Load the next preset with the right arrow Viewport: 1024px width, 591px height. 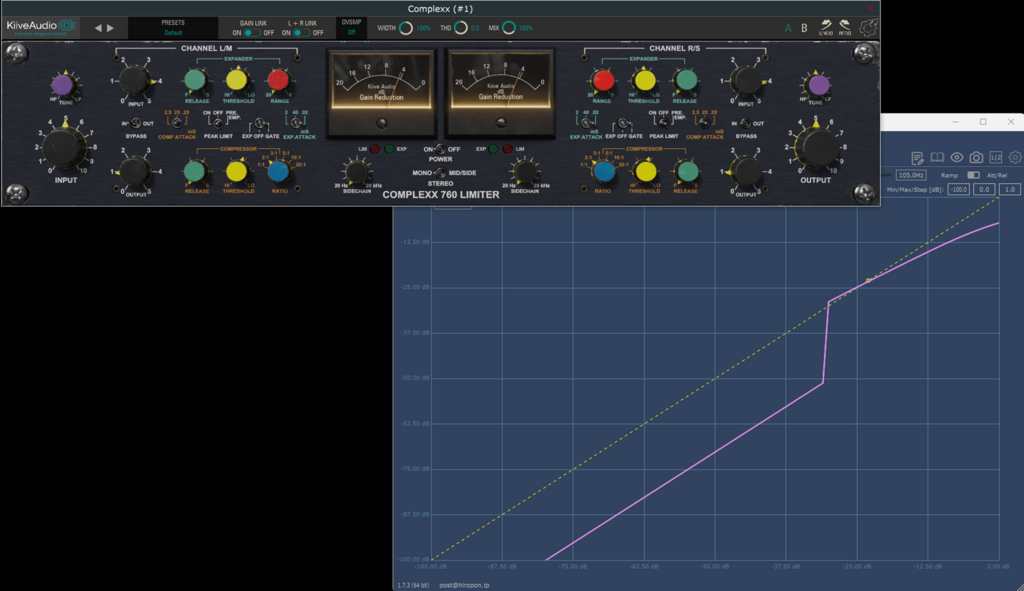[110, 28]
